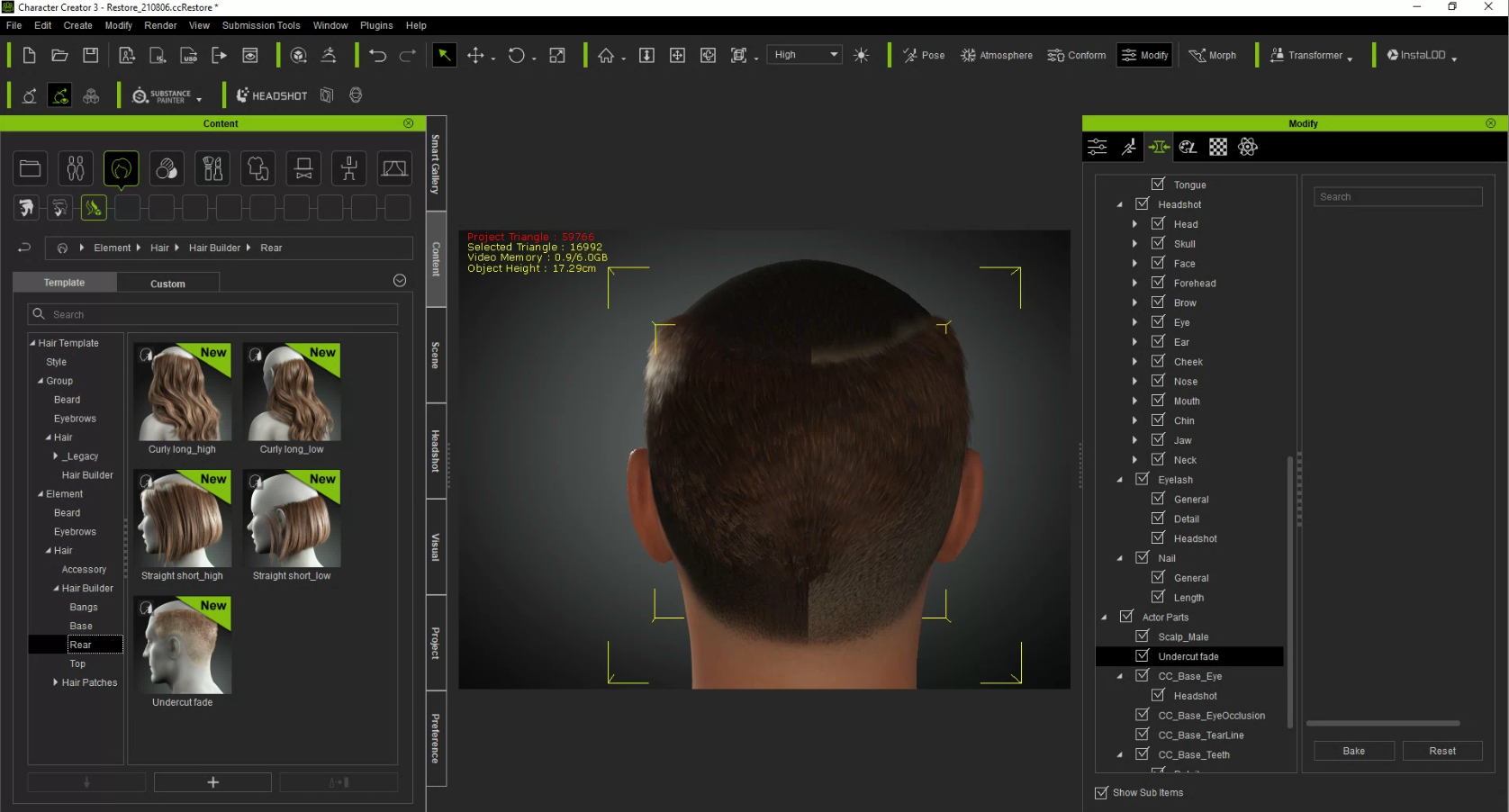Select the Curly long_high hair thumbnail
The width and height of the screenshot is (1509, 812).
182,392
